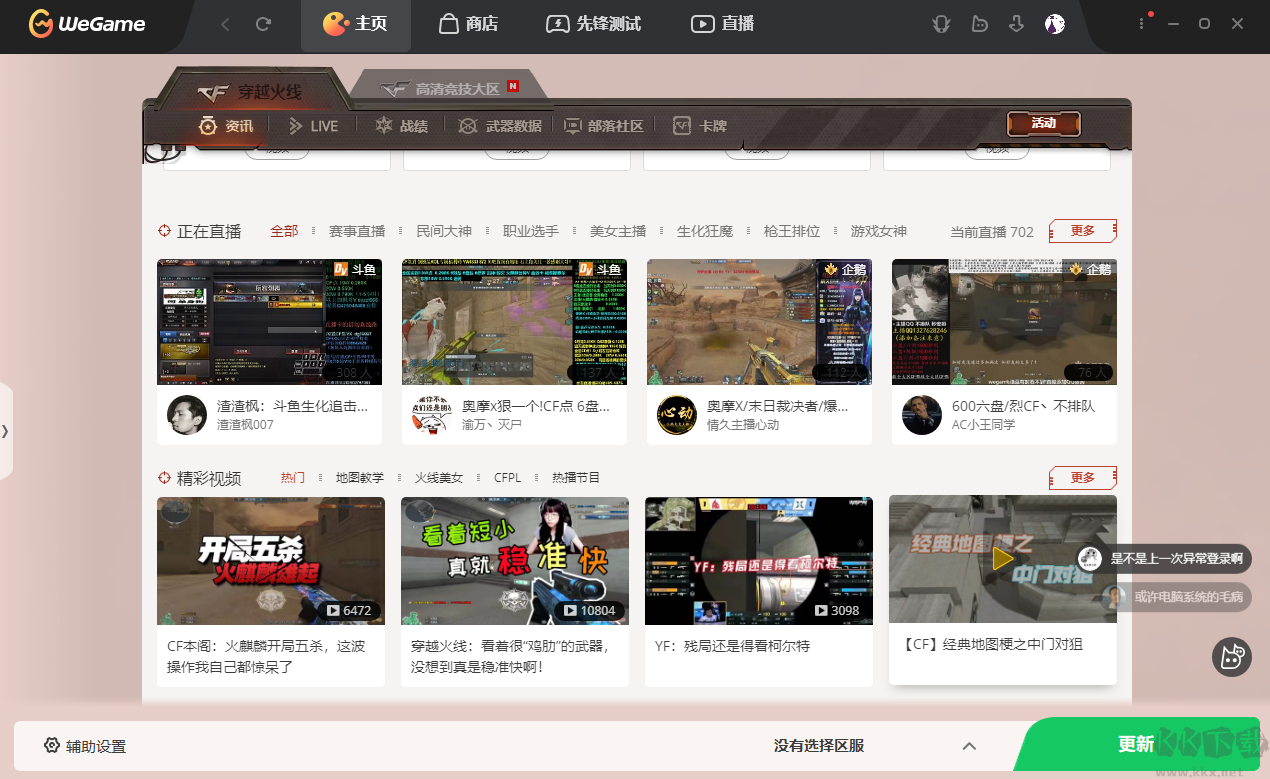Open the 奥摩x狠一个 stream thumbnail

coord(514,322)
